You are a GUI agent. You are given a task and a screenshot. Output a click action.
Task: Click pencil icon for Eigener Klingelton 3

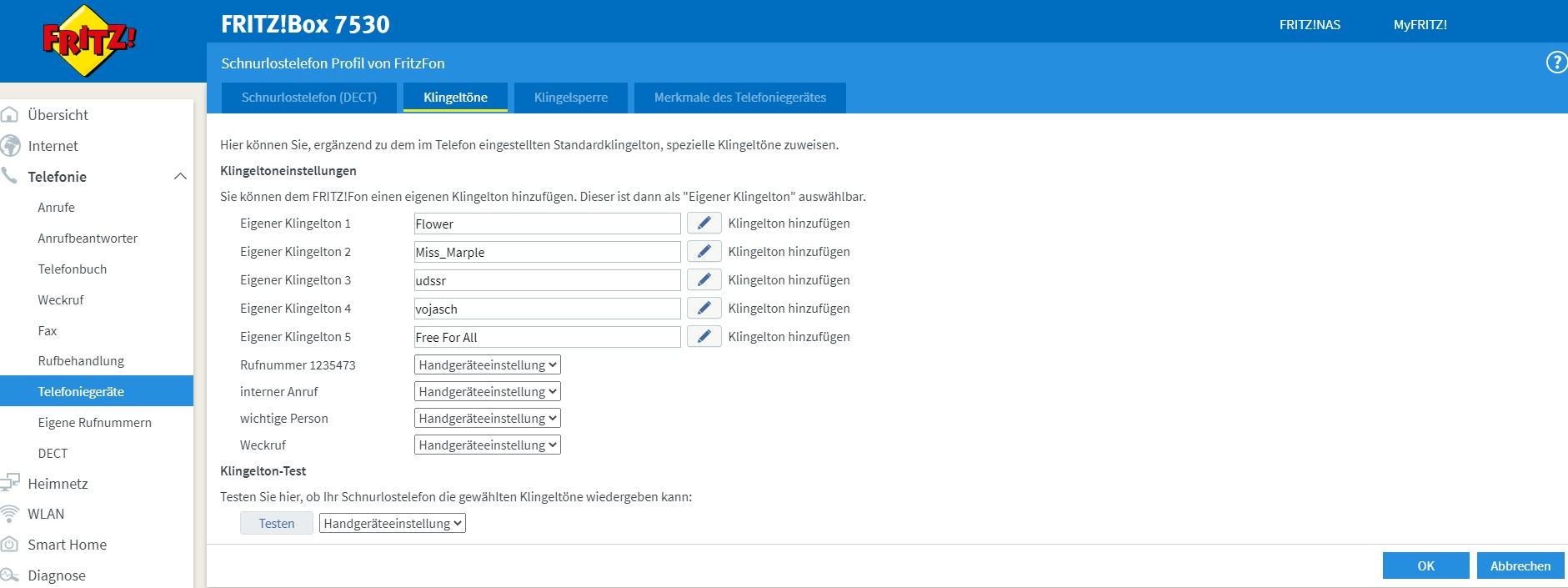point(704,280)
